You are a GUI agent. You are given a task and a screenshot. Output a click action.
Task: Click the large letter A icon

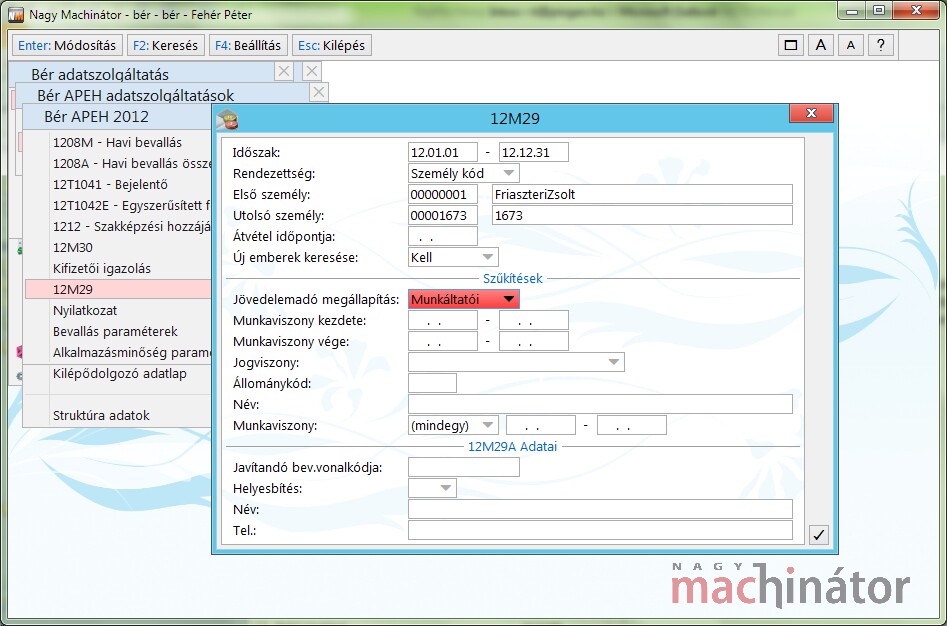click(x=820, y=45)
